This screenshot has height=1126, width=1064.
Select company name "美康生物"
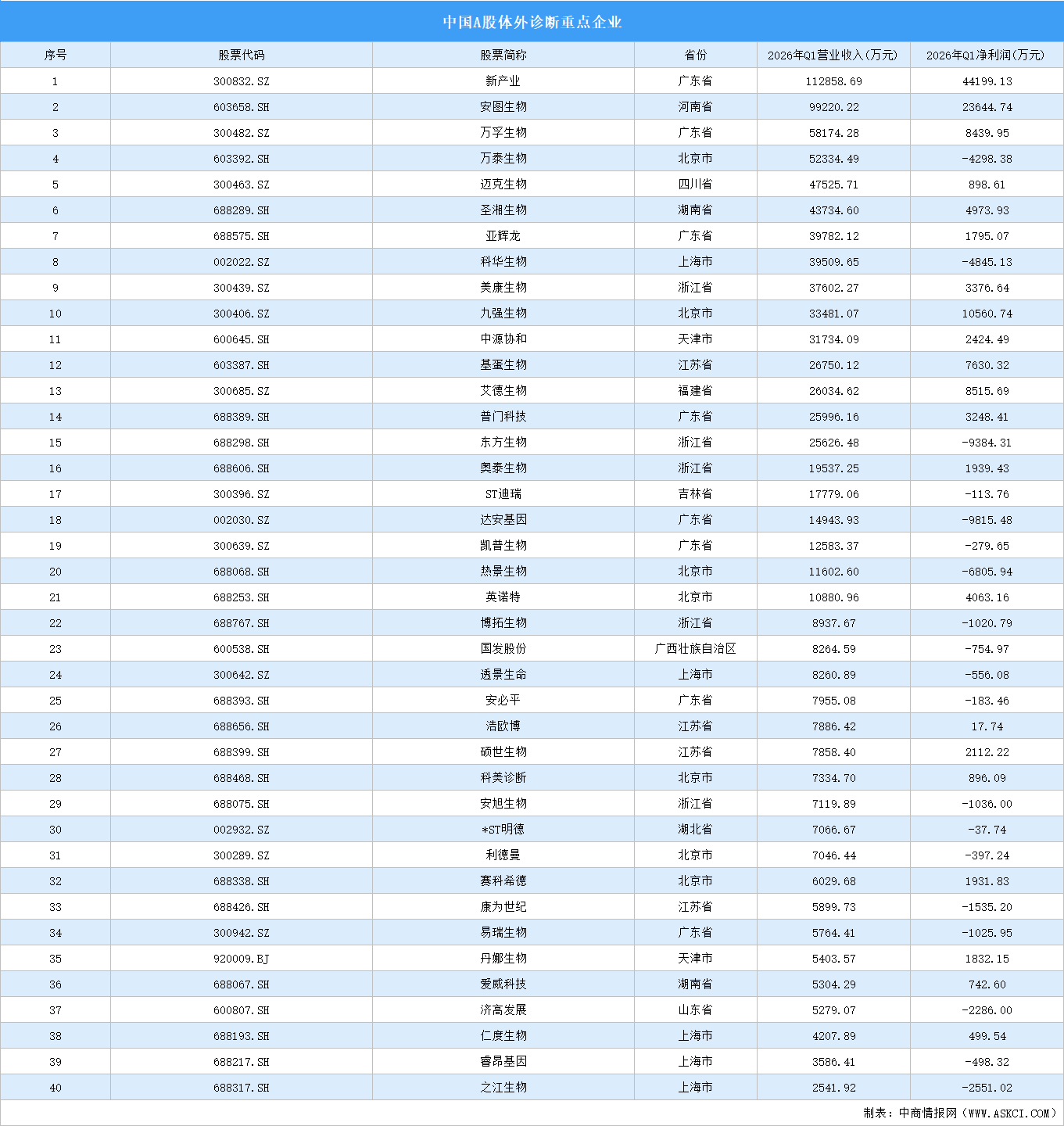[x=503, y=288]
